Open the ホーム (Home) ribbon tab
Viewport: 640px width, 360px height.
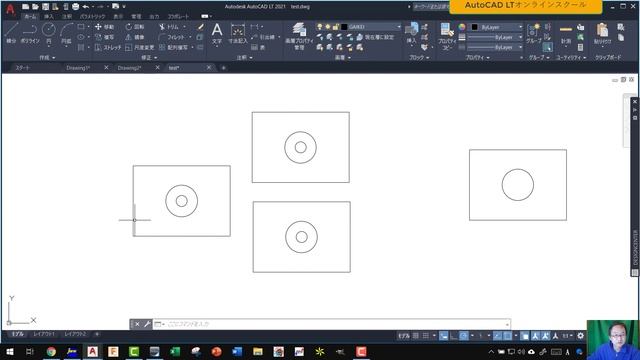coord(30,17)
